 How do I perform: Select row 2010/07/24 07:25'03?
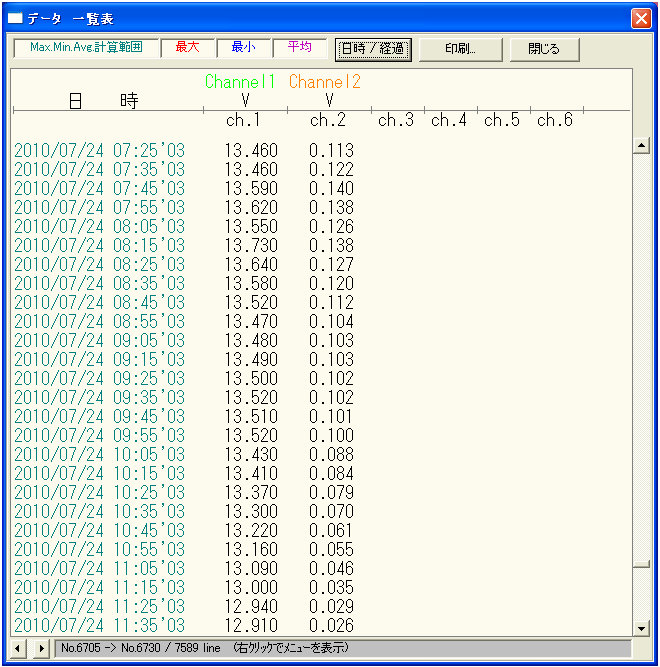click(184, 151)
